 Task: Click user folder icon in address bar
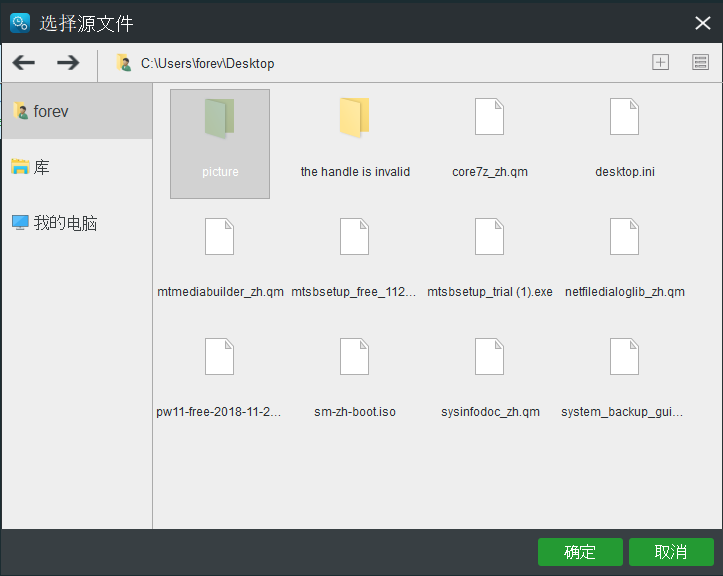point(124,63)
